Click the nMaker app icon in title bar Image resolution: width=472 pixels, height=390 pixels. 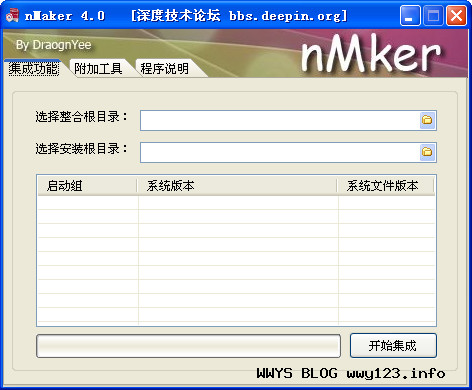(12, 16)
